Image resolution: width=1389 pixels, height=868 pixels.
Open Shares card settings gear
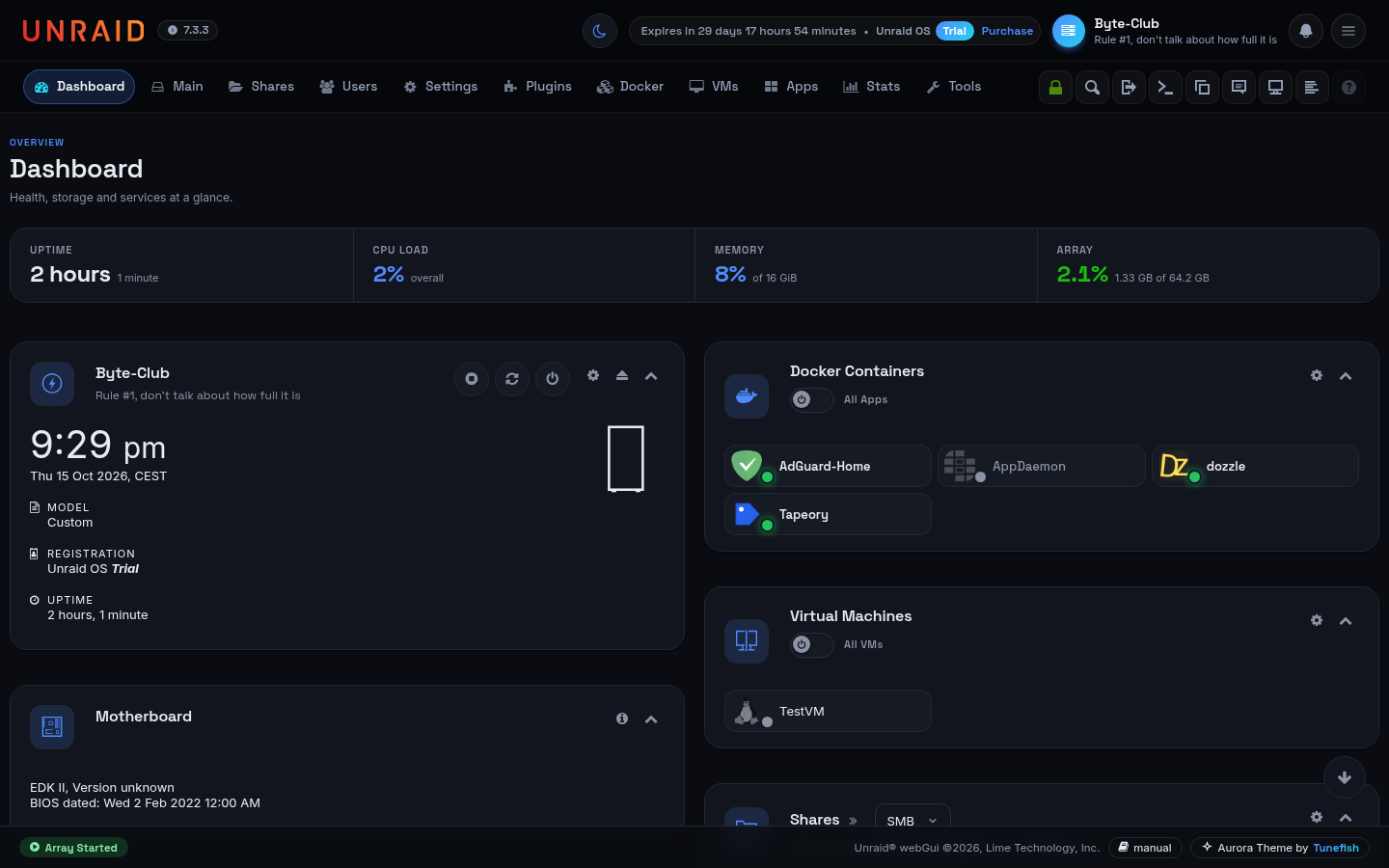[1317, 817]
